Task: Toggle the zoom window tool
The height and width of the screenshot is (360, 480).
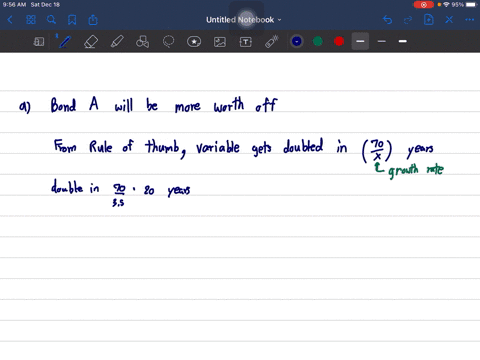Action: [39, 42]
